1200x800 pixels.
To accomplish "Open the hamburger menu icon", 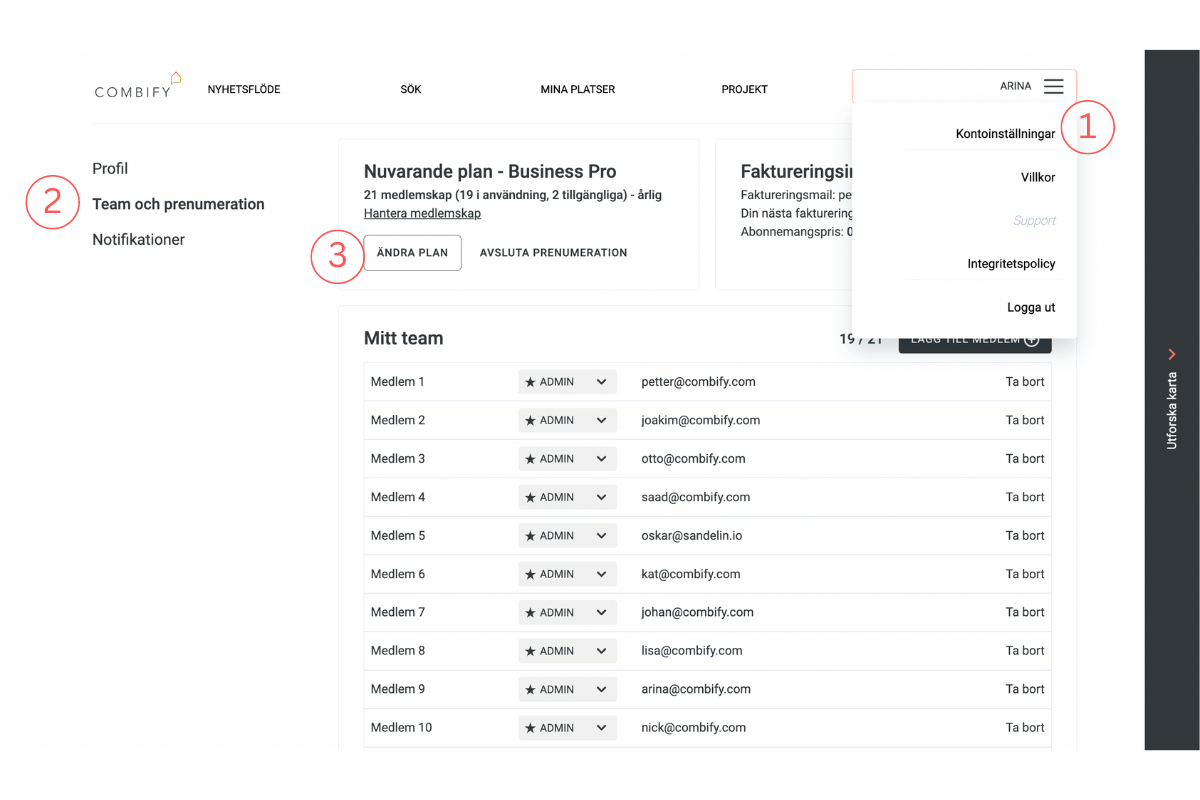I will click(1053, 87).
